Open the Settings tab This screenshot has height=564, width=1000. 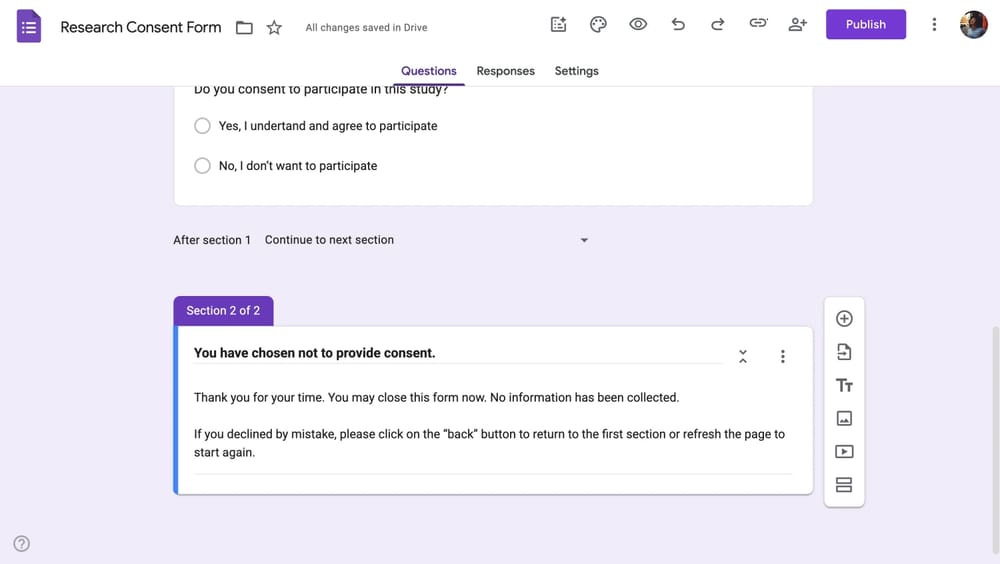point(576,71)
